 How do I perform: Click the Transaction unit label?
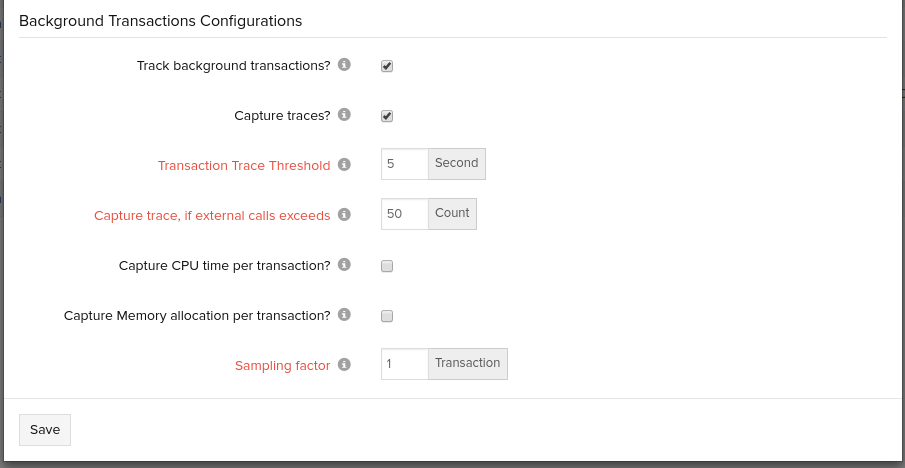(467, 364)
